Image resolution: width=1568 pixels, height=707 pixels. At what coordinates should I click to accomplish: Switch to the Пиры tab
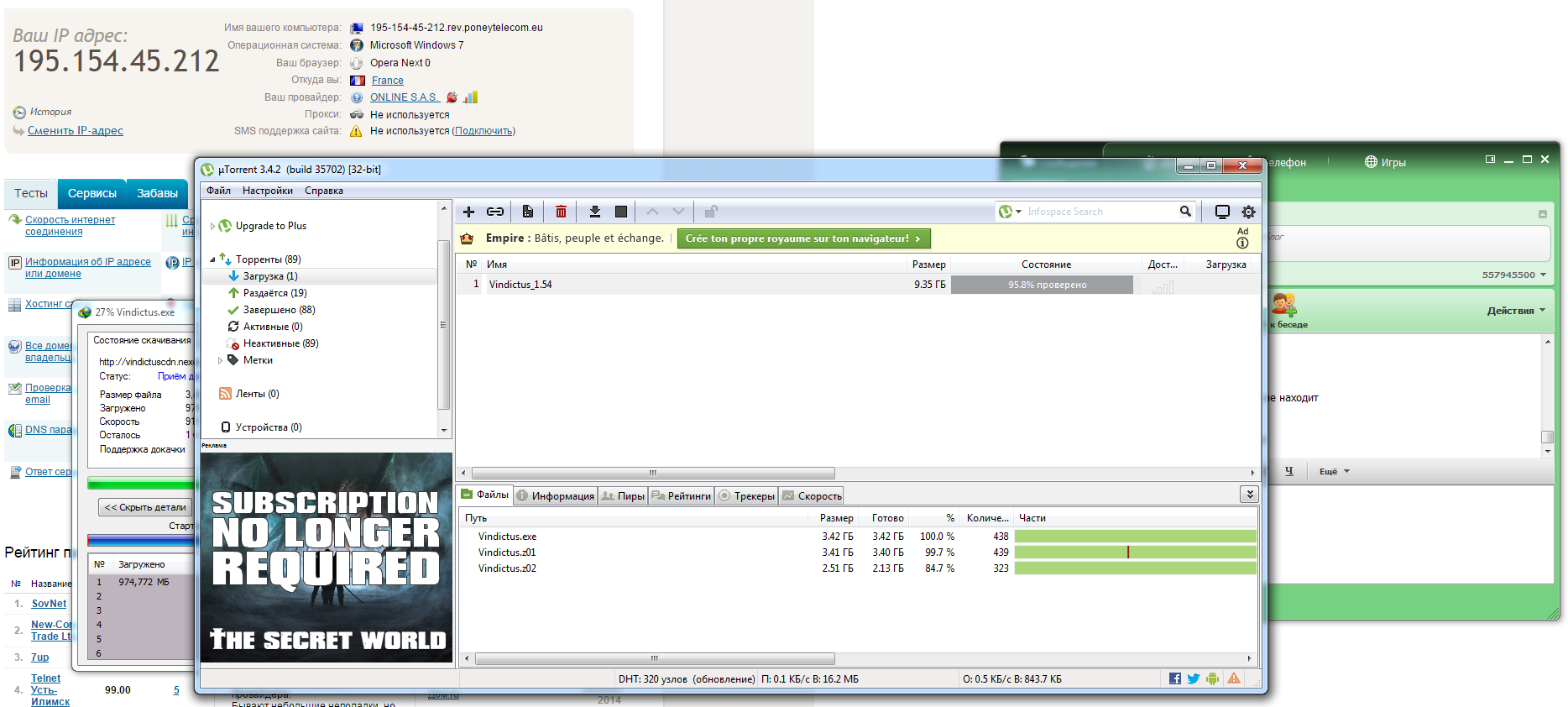coord(623,496)
